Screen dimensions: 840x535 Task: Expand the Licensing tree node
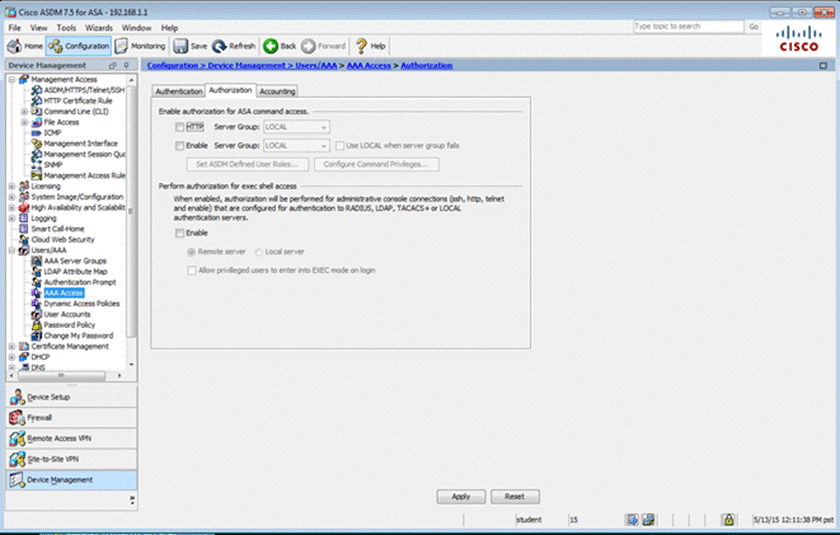point(11,185)
